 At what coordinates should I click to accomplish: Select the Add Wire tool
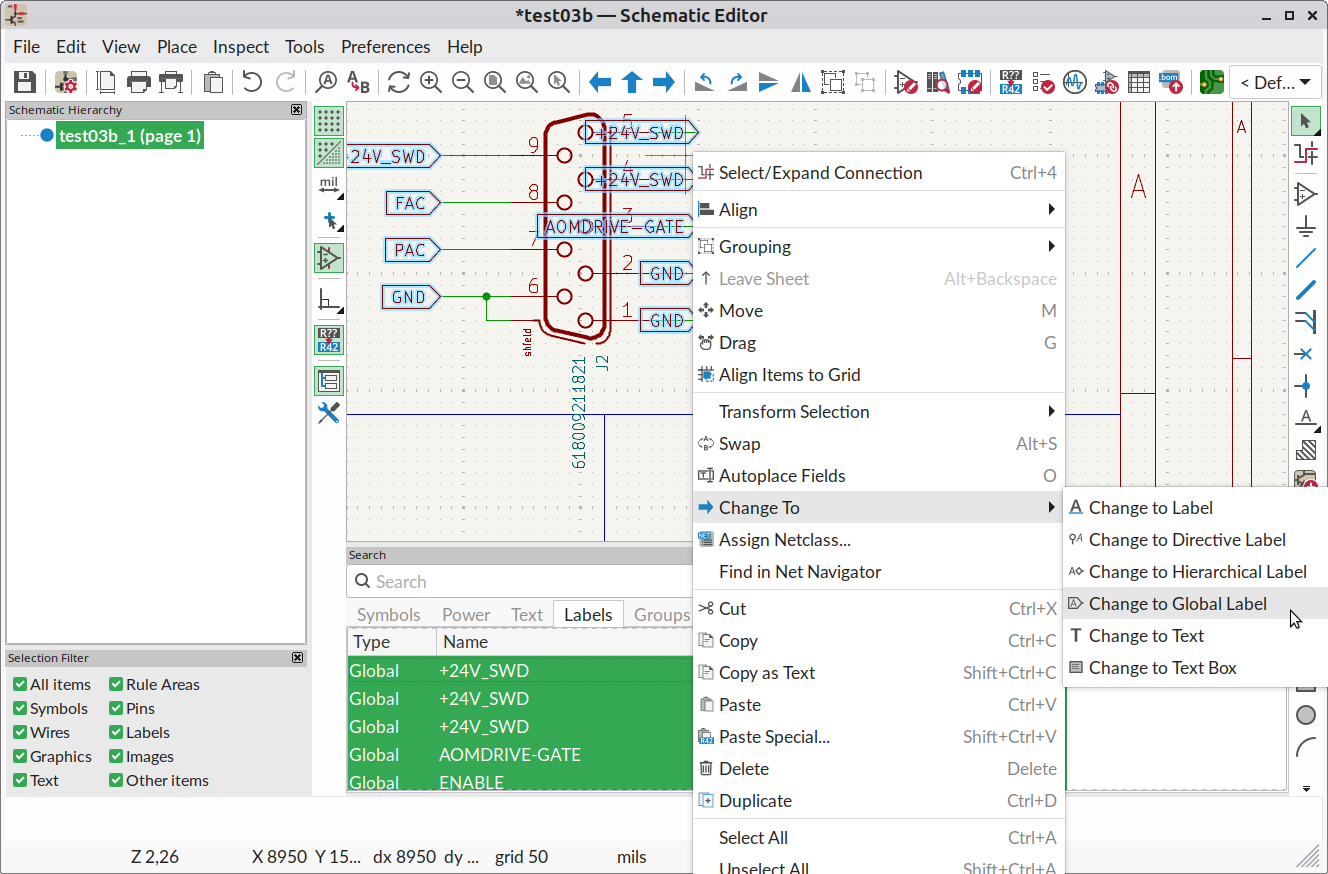pyautogui.click(x=1305, y=259)
